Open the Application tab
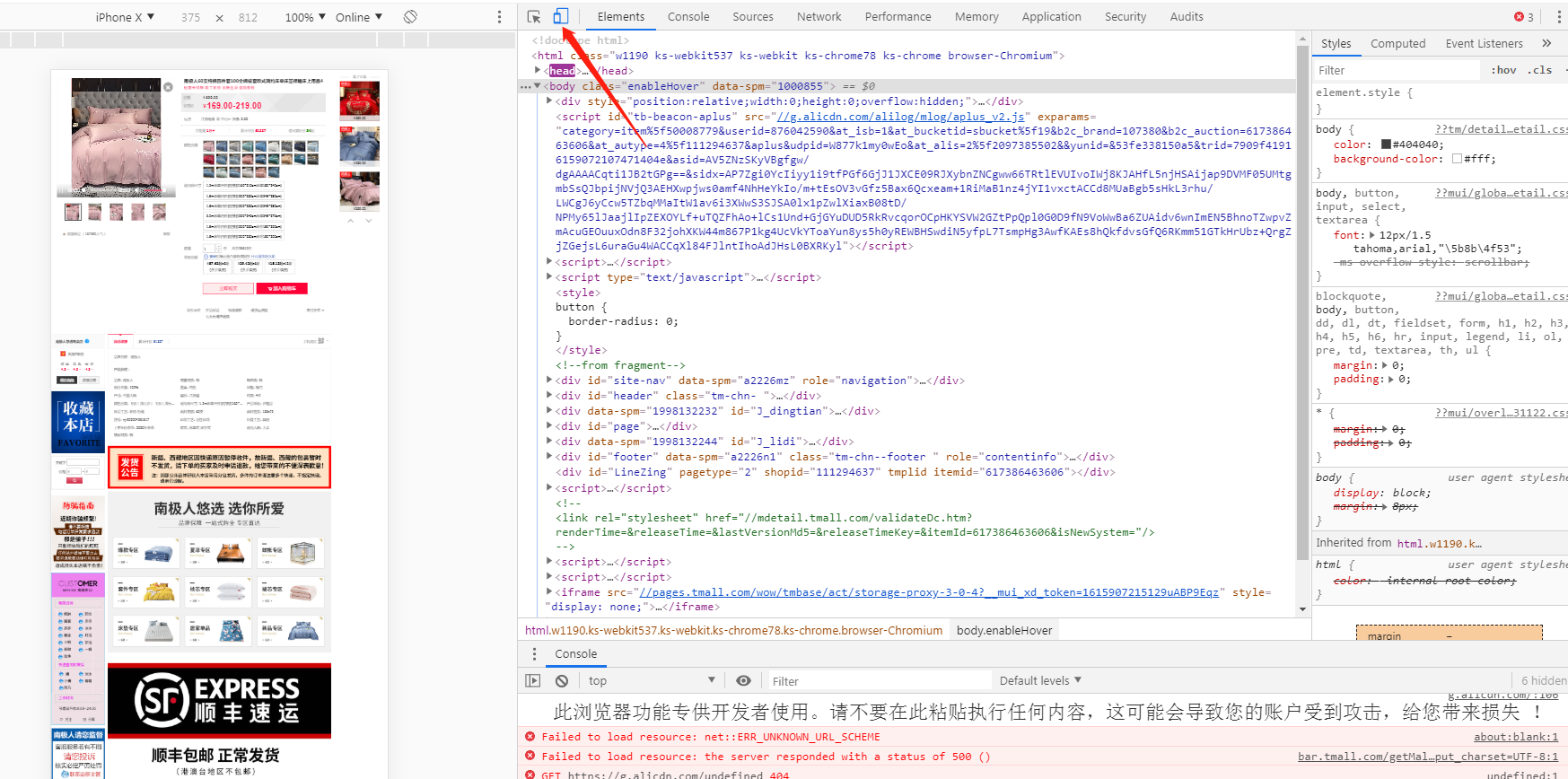The height and width of the screenshot is (779, 1568). tap(1051, 16)
